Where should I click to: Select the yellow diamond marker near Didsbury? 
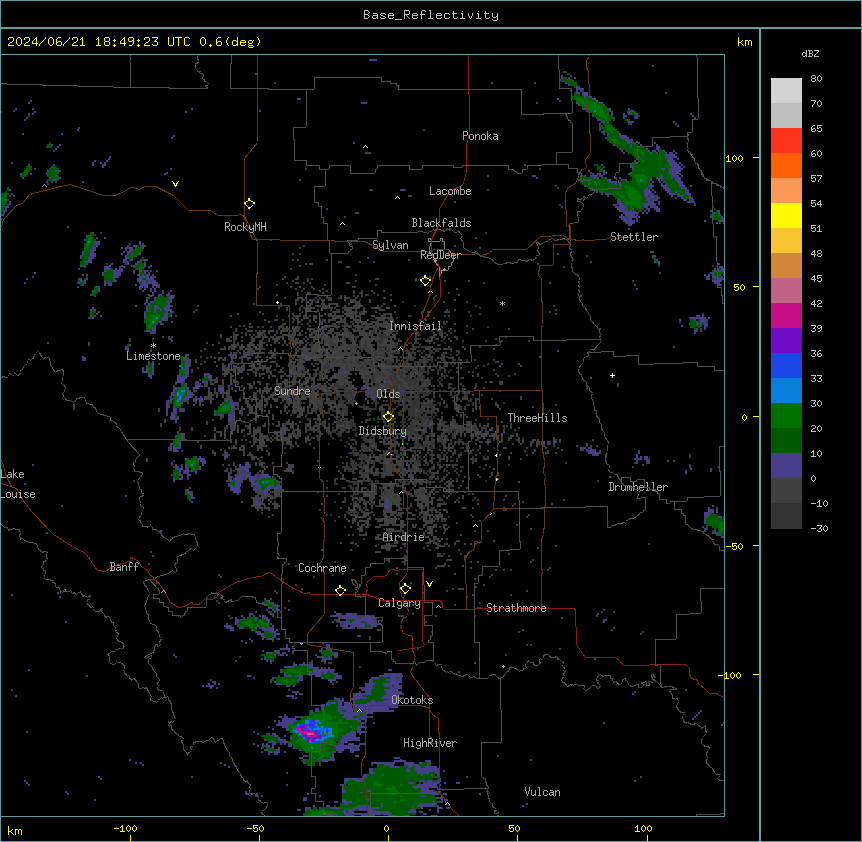[388, 416]
